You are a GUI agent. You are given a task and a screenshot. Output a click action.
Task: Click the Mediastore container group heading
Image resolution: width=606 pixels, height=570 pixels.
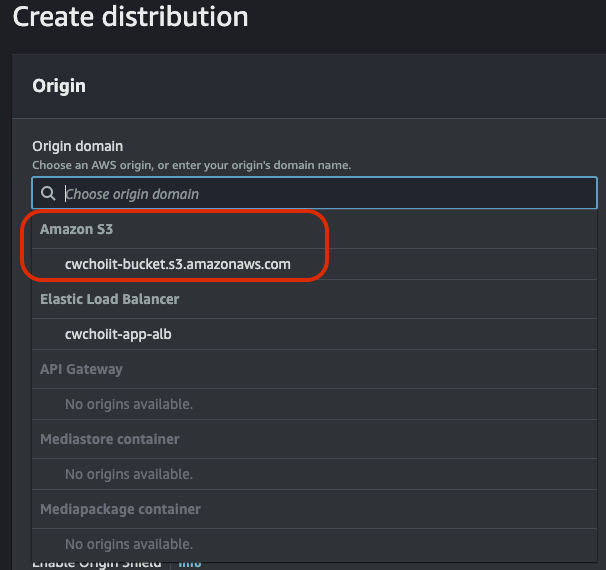pos(110,439)
